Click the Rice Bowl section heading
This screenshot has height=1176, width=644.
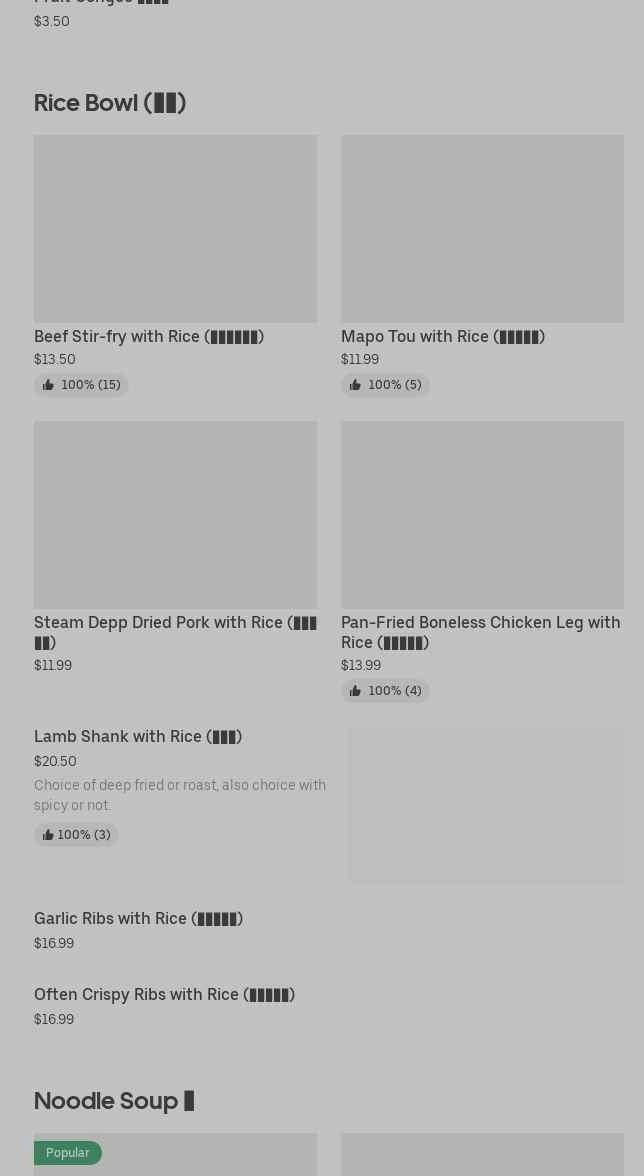110,103
